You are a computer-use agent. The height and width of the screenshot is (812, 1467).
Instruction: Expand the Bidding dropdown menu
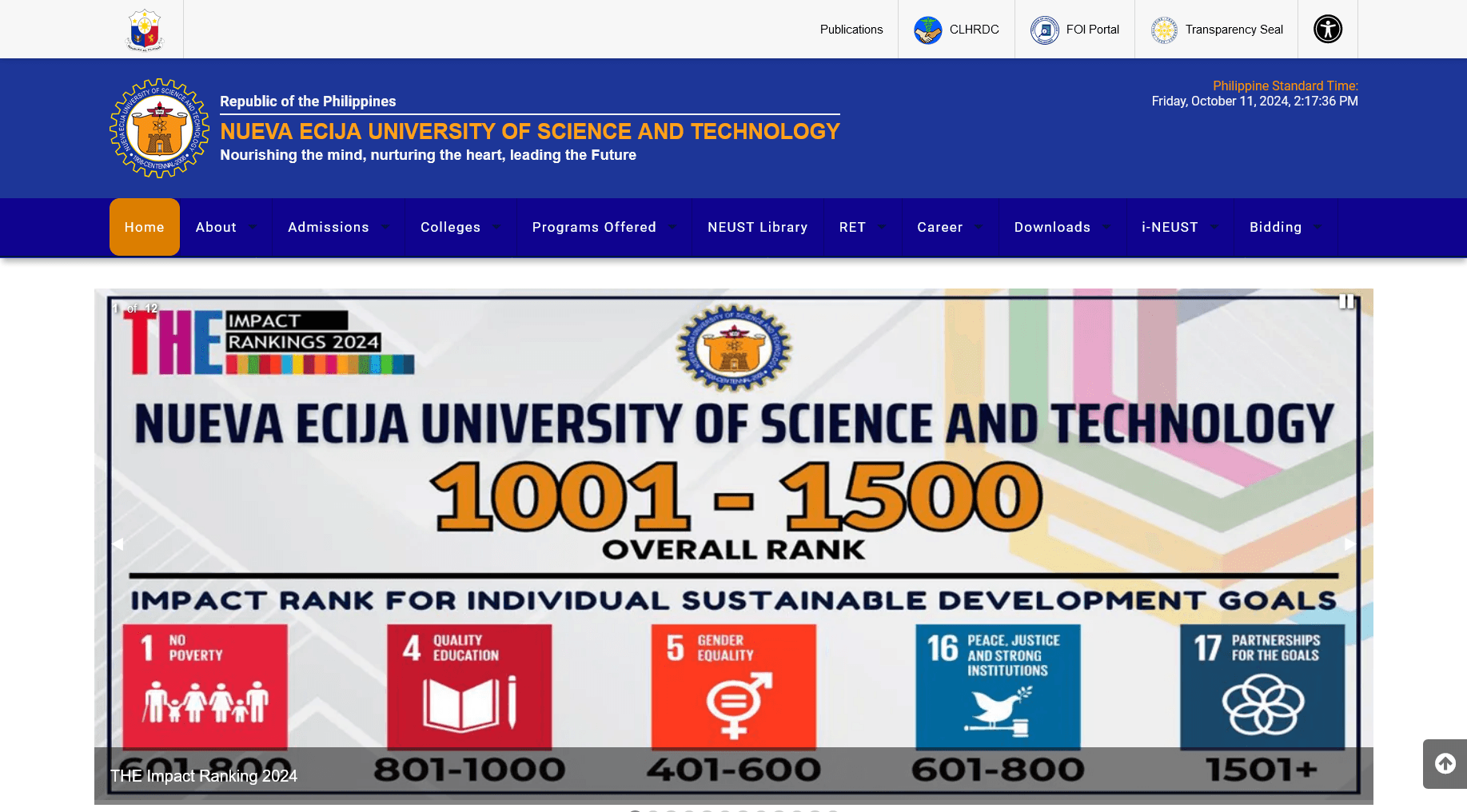click(x=1286, y=227)
